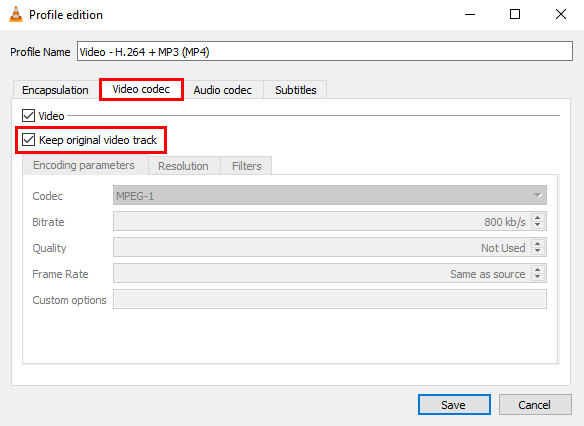Decrease Frame Rate with down arrow
The width and height of the screenshot is (584, 426).
pos(537,278)
